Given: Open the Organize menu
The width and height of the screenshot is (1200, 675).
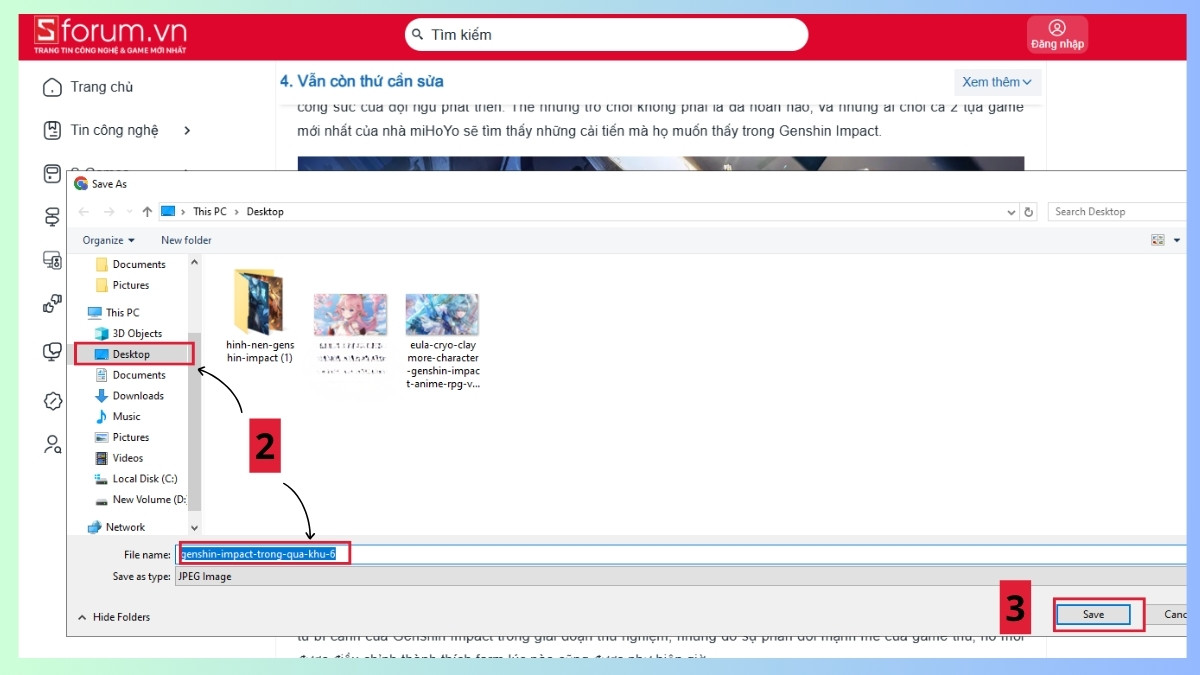Looking at the screenshot, I should point(108,240).
